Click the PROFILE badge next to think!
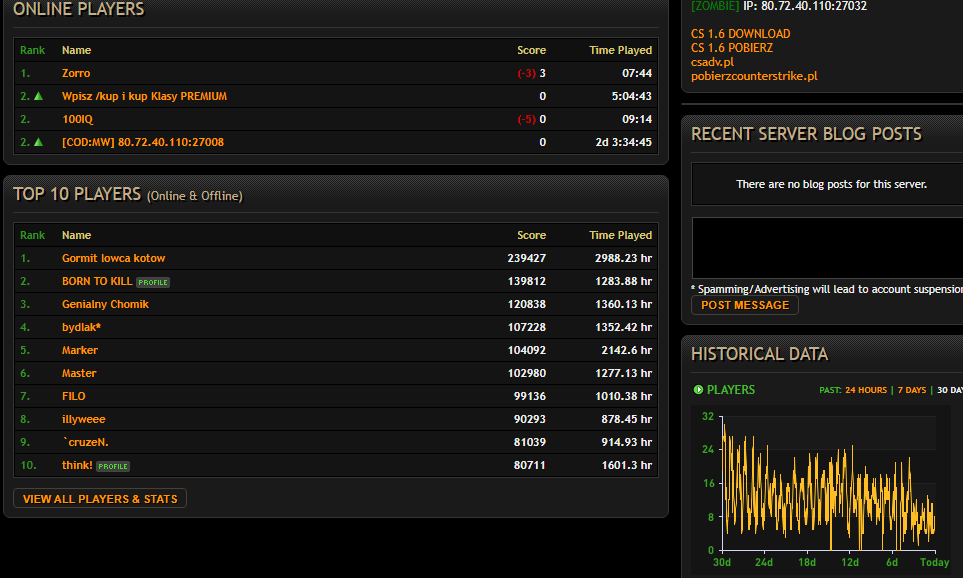The image size is (963, 578). point(113,466)
